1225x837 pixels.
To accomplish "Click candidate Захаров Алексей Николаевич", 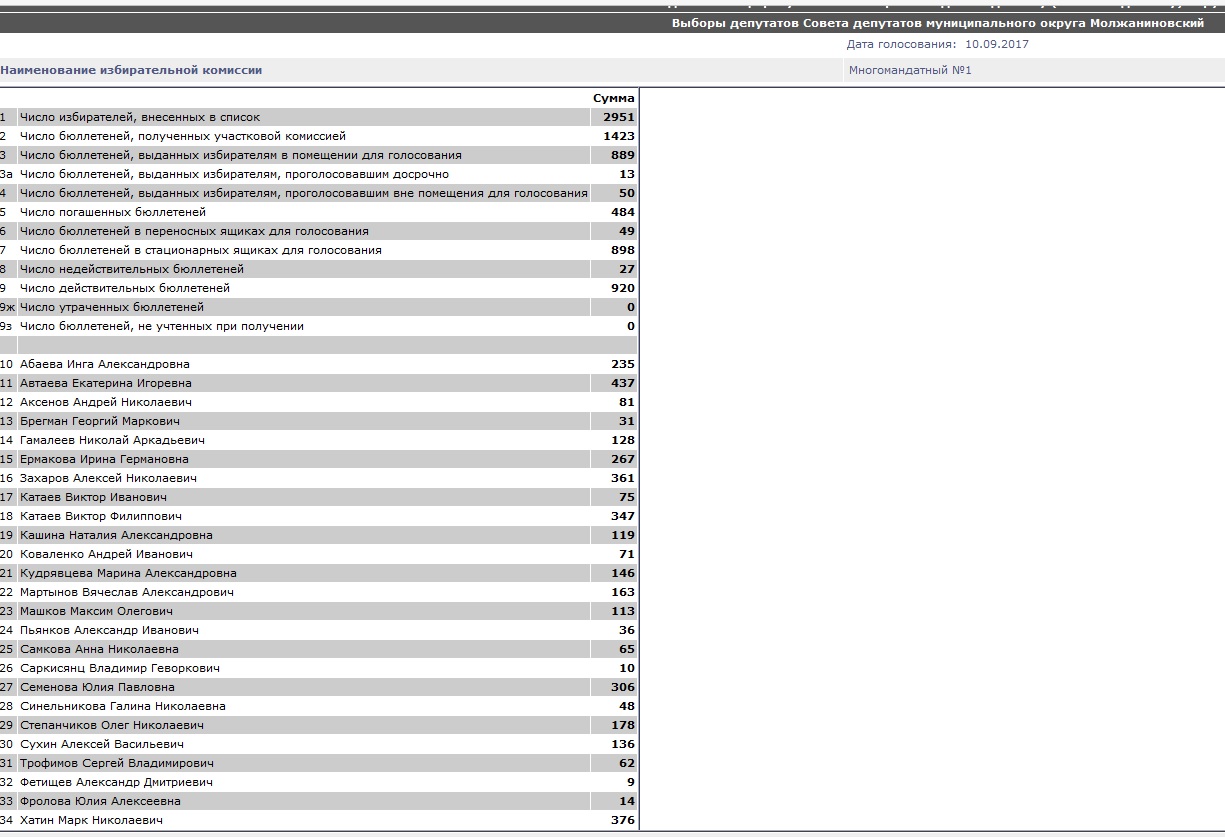I will pyautogui.click(x=108, y=478).
